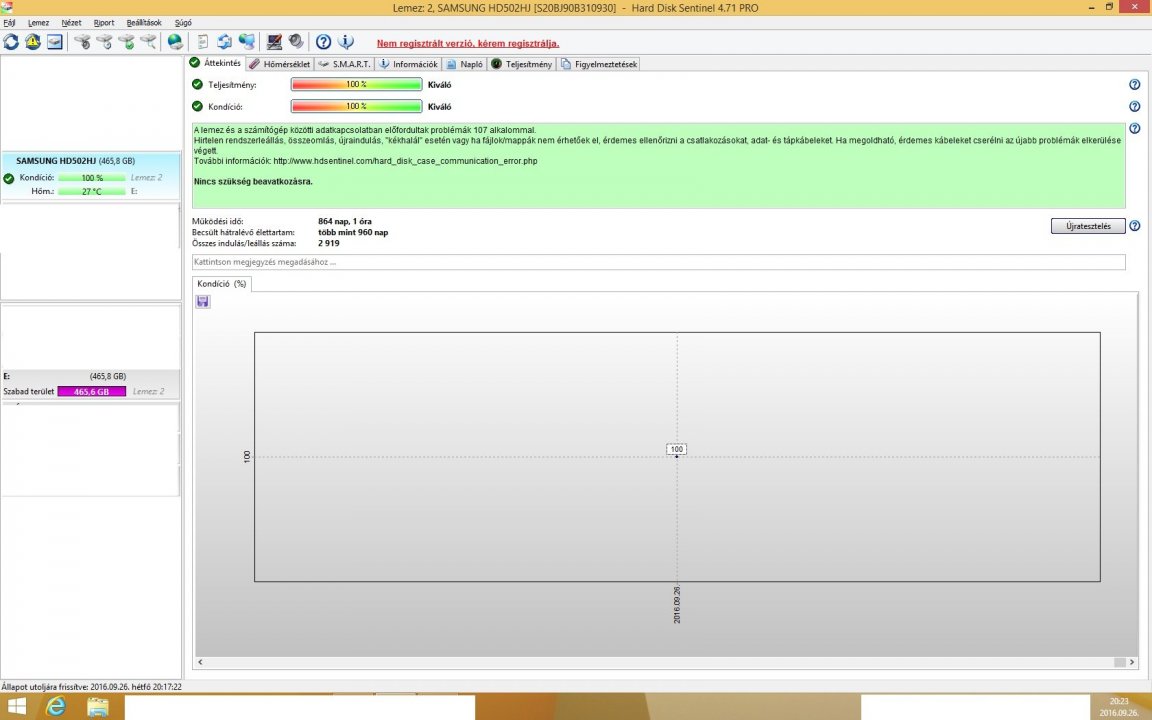Open help with question mark toolbar icon
1152x720 pixels.
click(x=323, y=42)
